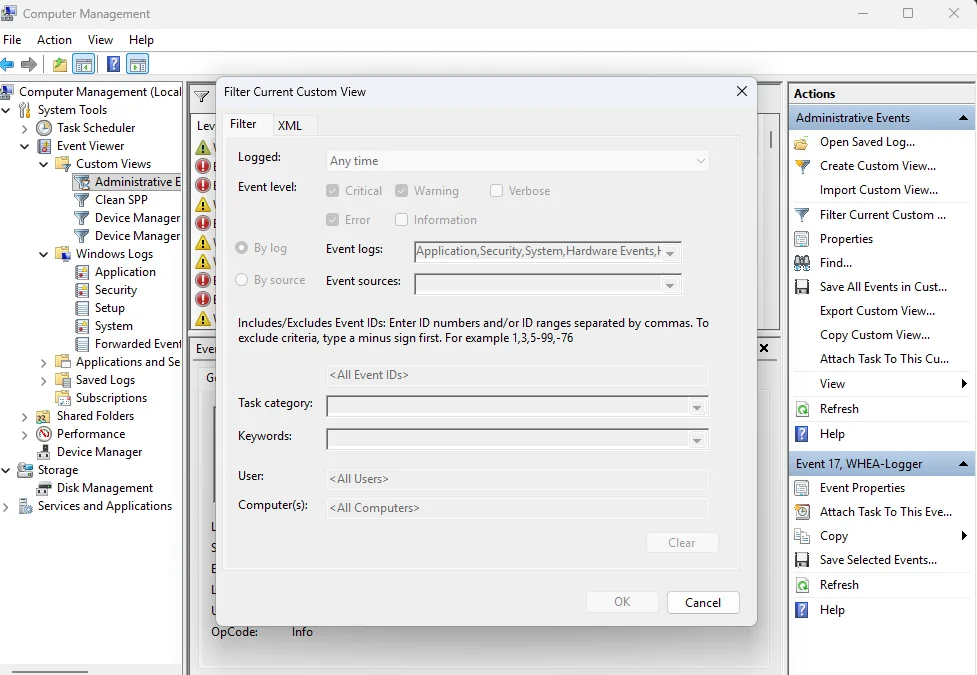The width and height of the screenshot is (977, 675).
Task: Click the OK button
Action: click(622, 602)
